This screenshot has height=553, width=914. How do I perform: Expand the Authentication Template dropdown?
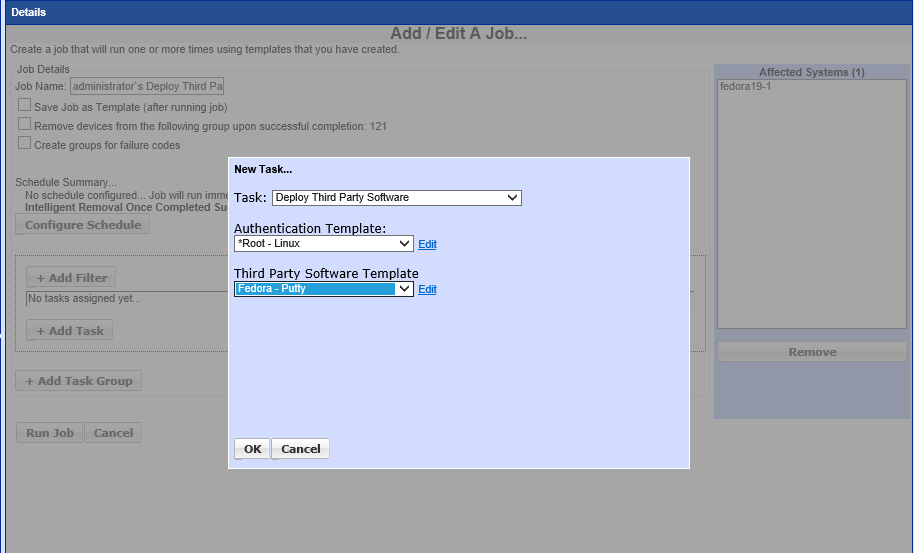tap(323, 244)
